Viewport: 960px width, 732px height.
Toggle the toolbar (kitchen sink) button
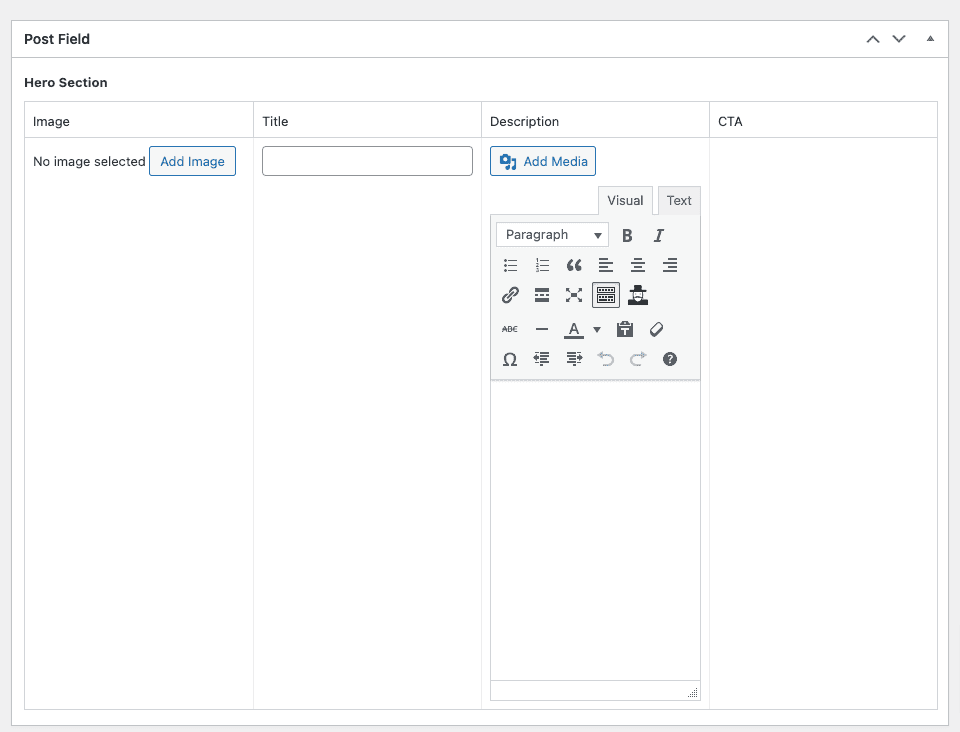pos(606,295)
